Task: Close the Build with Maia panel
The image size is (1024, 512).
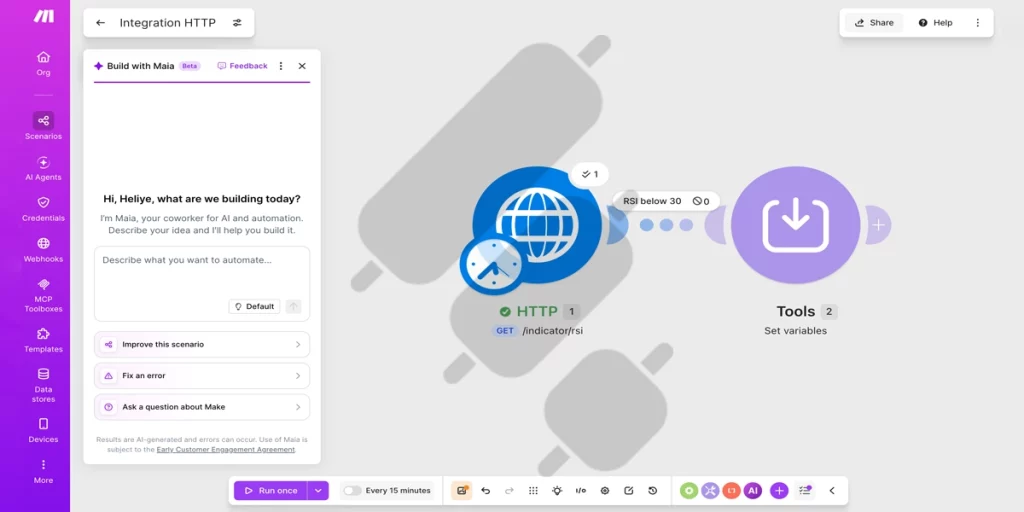Action: (x=302, y=66)
